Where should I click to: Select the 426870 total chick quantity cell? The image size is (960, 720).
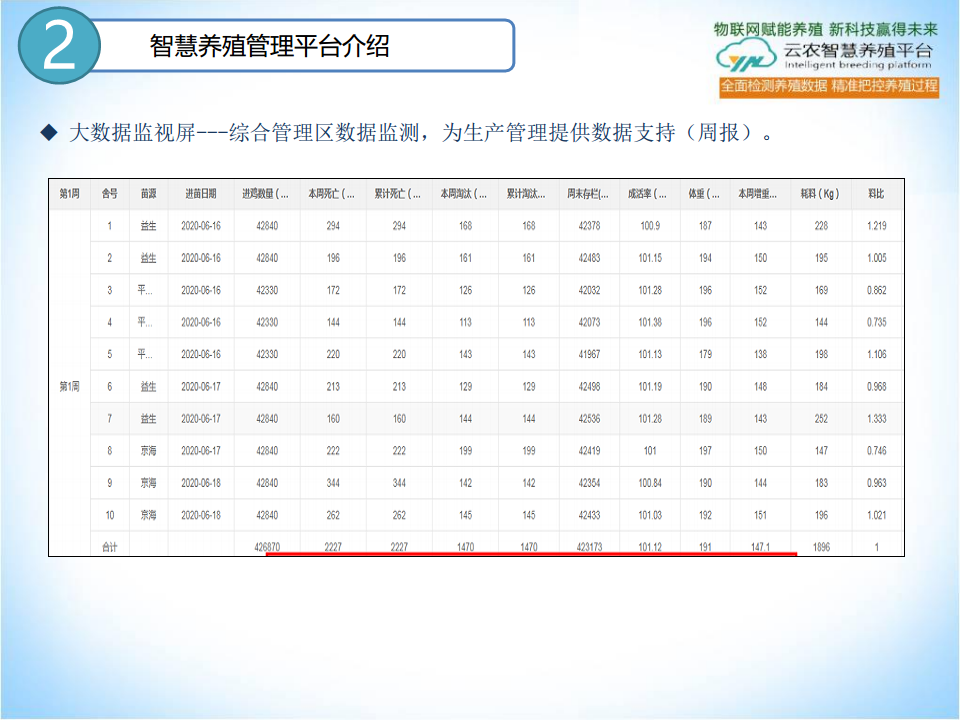pyautogui.click(x=267, y=547)
